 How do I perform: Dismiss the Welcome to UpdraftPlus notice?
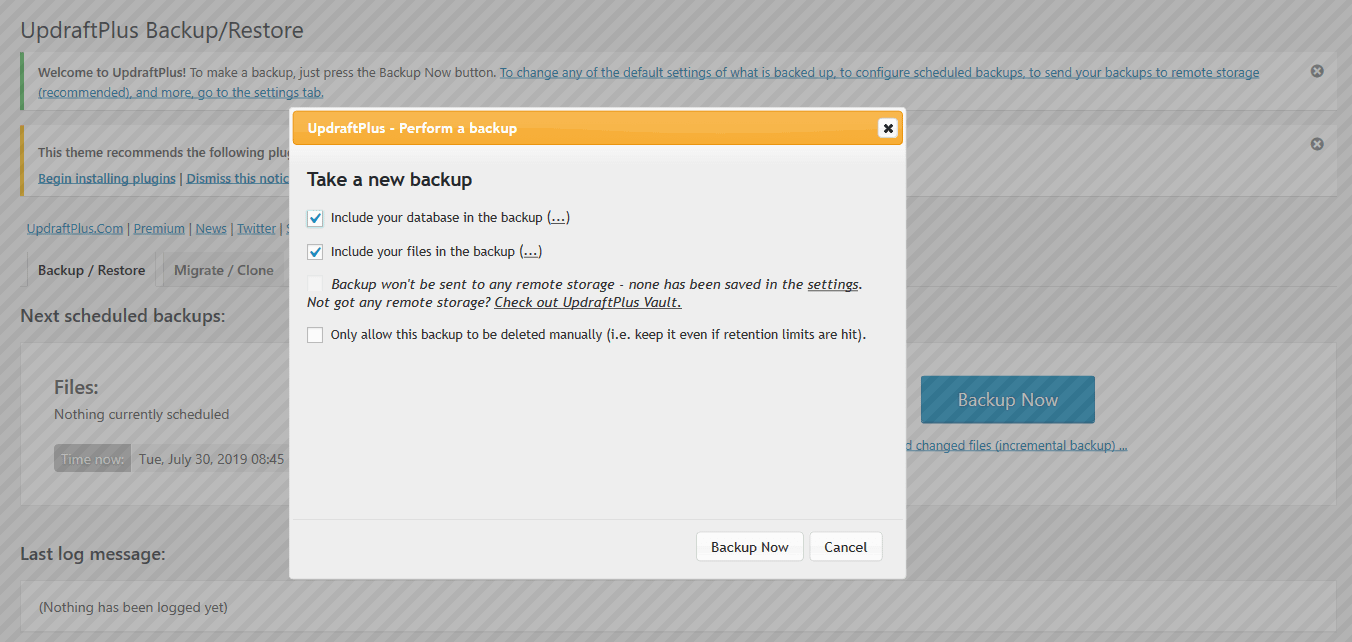[x=1317, y=71]
